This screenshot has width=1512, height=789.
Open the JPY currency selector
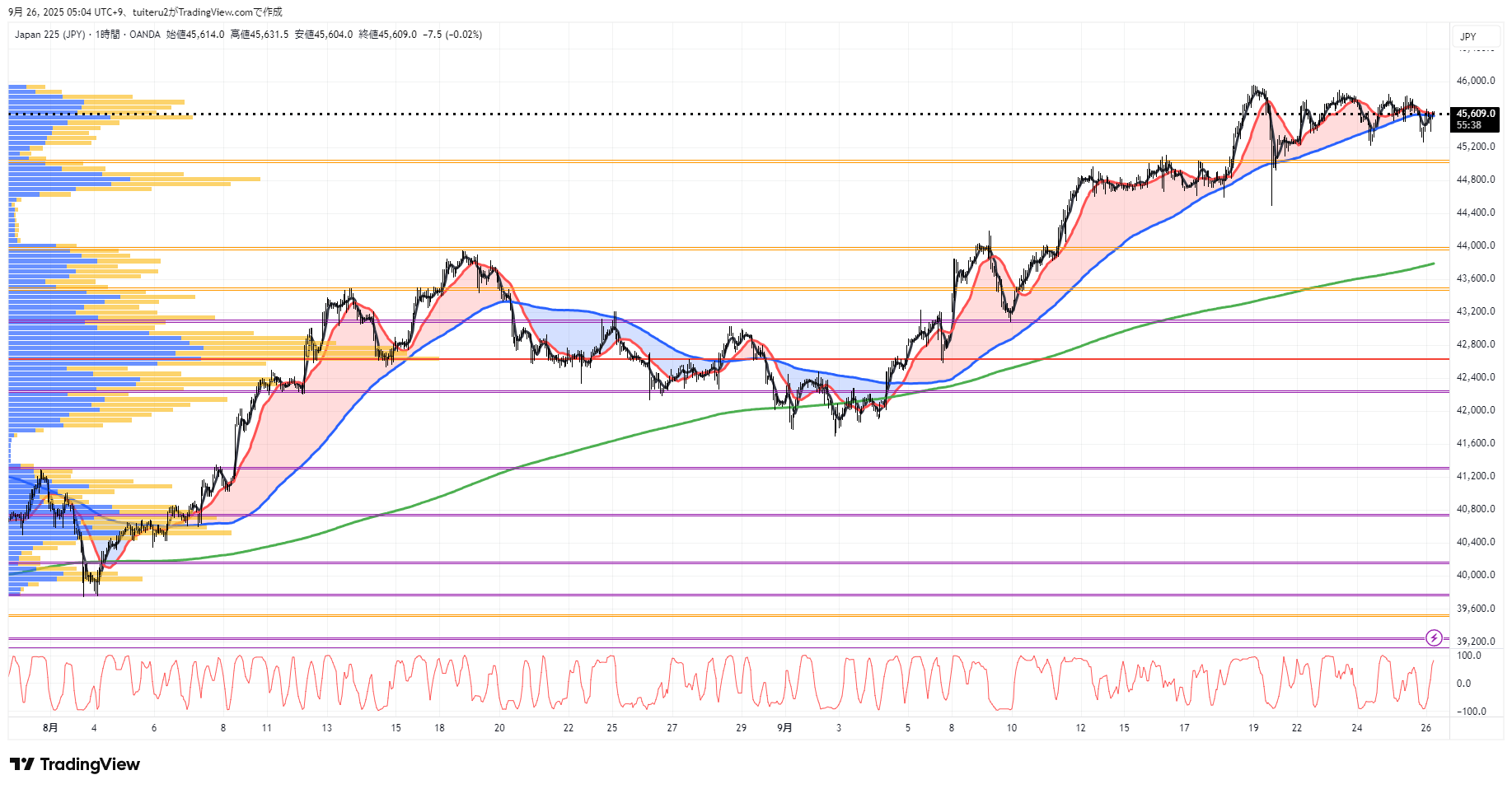coord(1468,36)
